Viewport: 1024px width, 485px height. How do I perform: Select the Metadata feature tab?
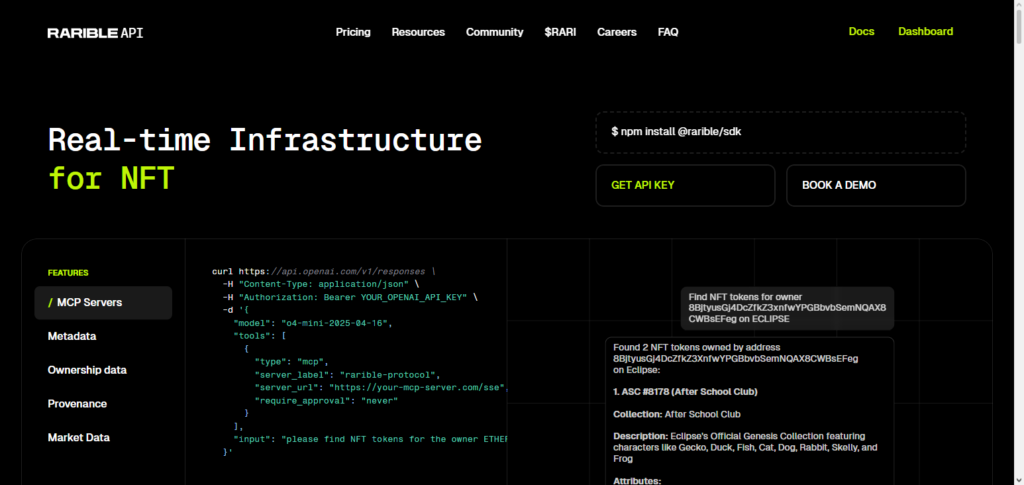(72, 336)
